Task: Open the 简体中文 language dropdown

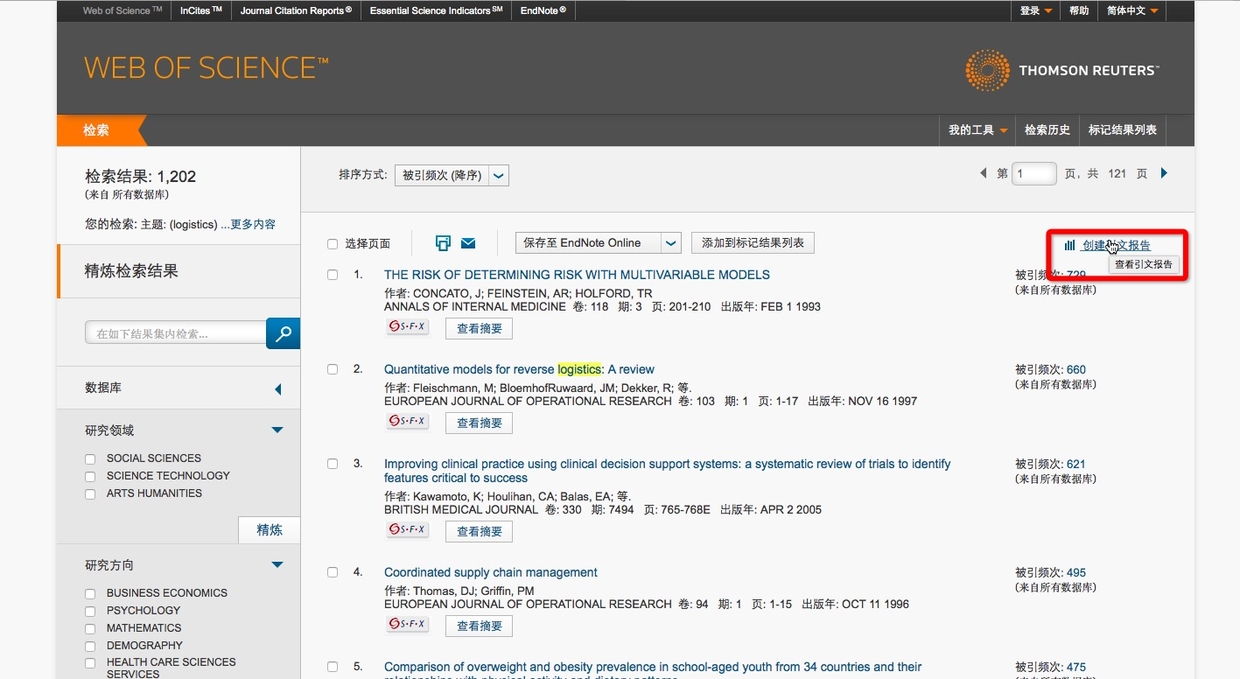Action: pos(1132,11)
